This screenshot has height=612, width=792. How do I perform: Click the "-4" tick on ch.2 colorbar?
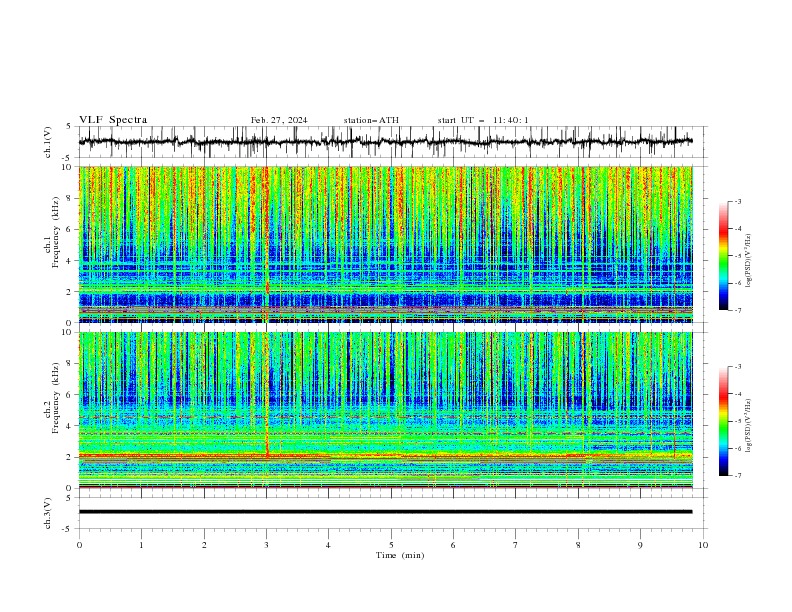[738, 394]
